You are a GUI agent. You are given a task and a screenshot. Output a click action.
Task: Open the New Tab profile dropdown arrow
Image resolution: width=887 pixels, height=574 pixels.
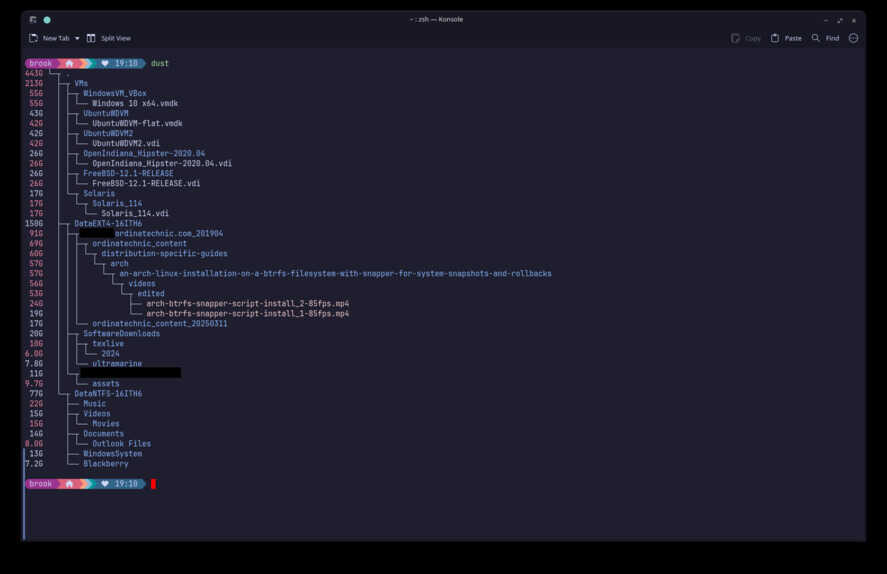[77, 38]
